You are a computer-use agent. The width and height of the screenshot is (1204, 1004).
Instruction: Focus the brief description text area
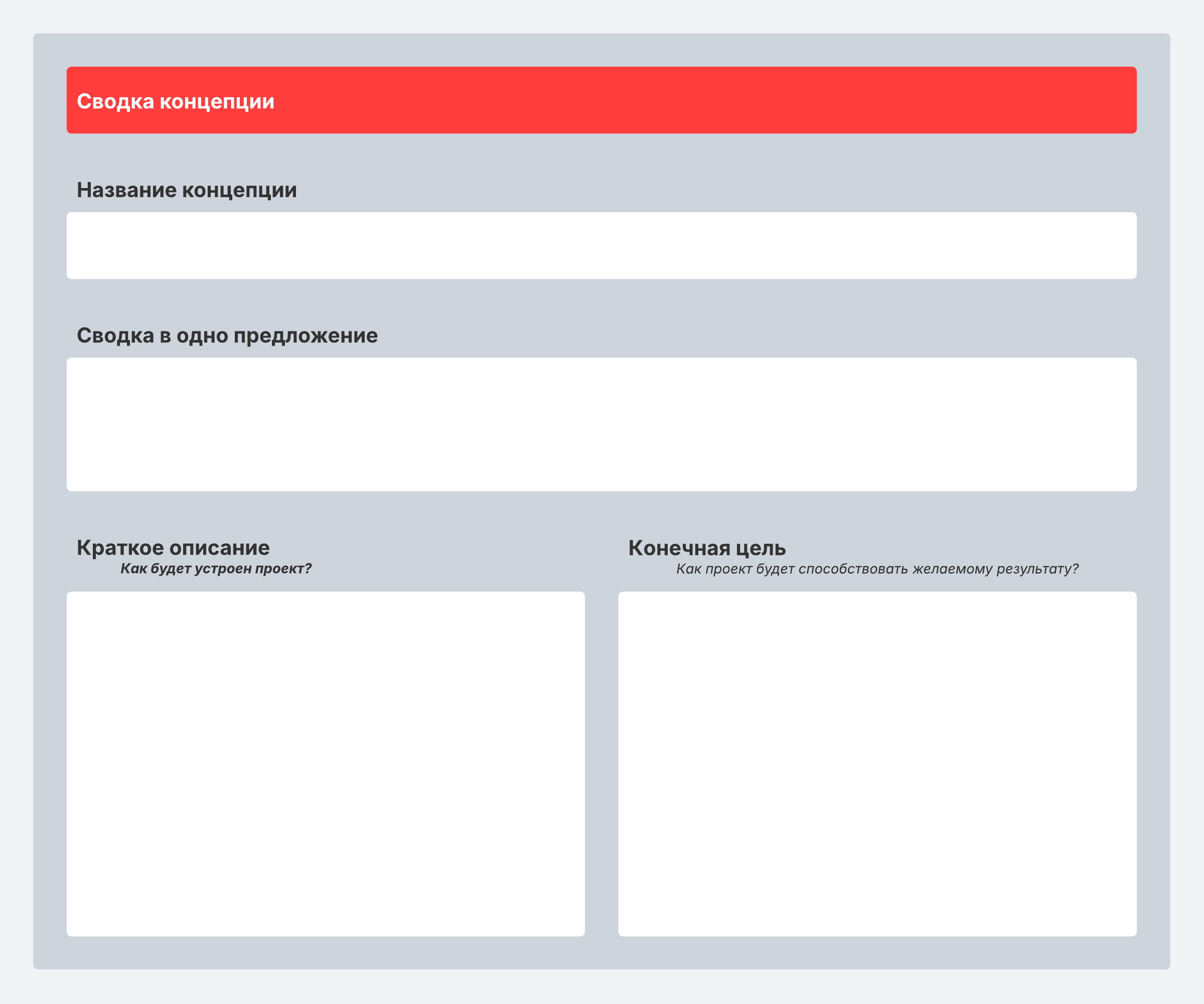tap(326, 764)
